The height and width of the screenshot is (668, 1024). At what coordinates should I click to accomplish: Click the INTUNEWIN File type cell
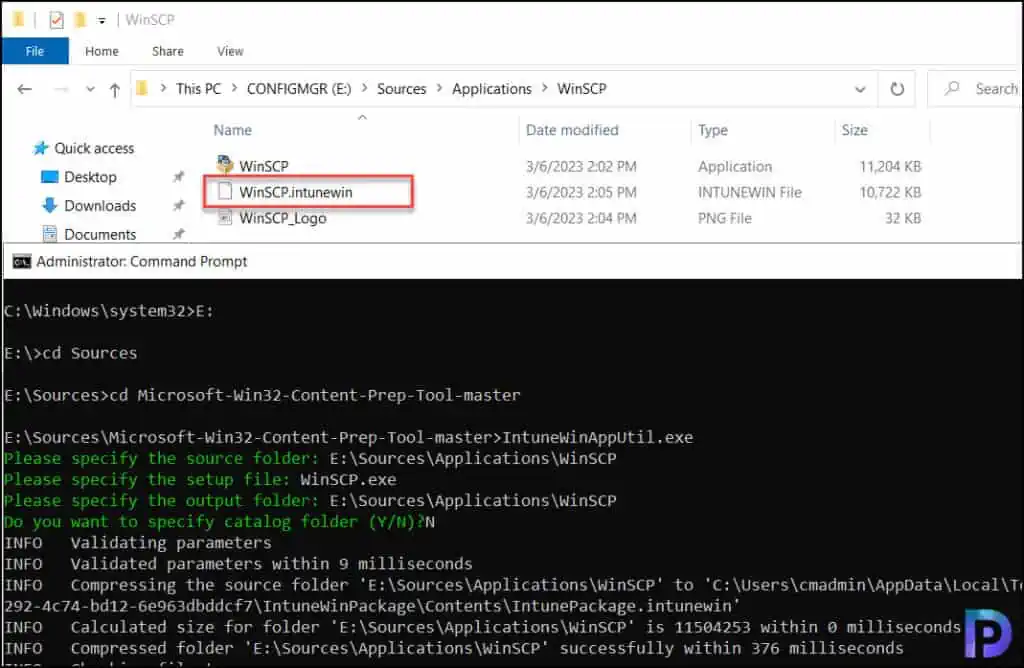coord(750,193)
